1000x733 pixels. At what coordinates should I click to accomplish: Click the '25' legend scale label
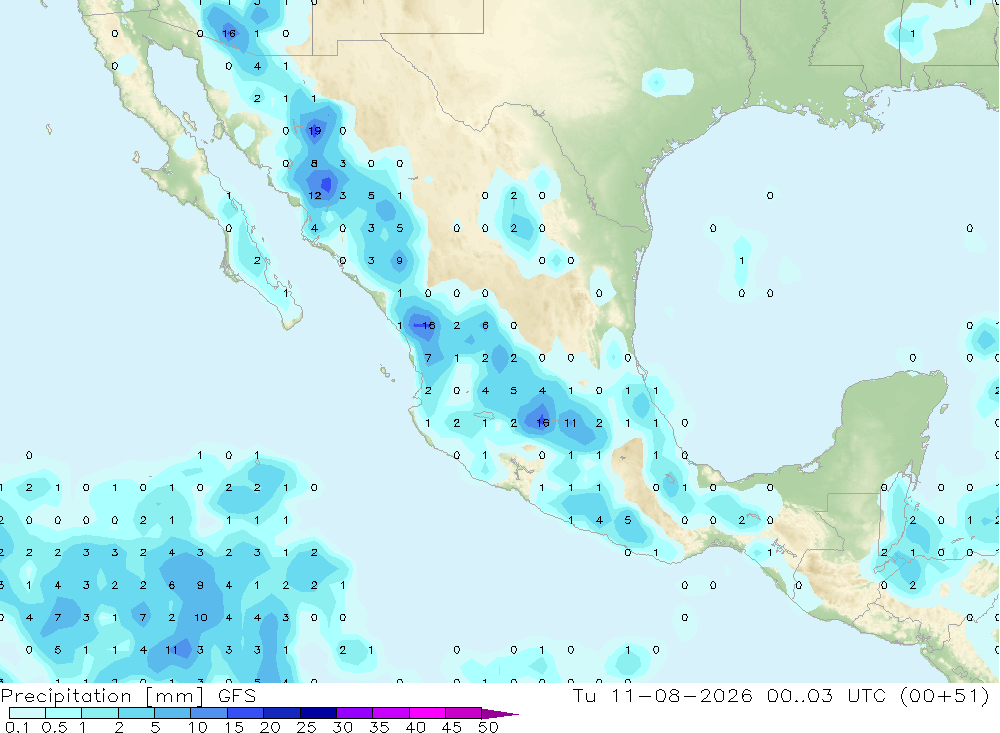(x=306, y=727)
